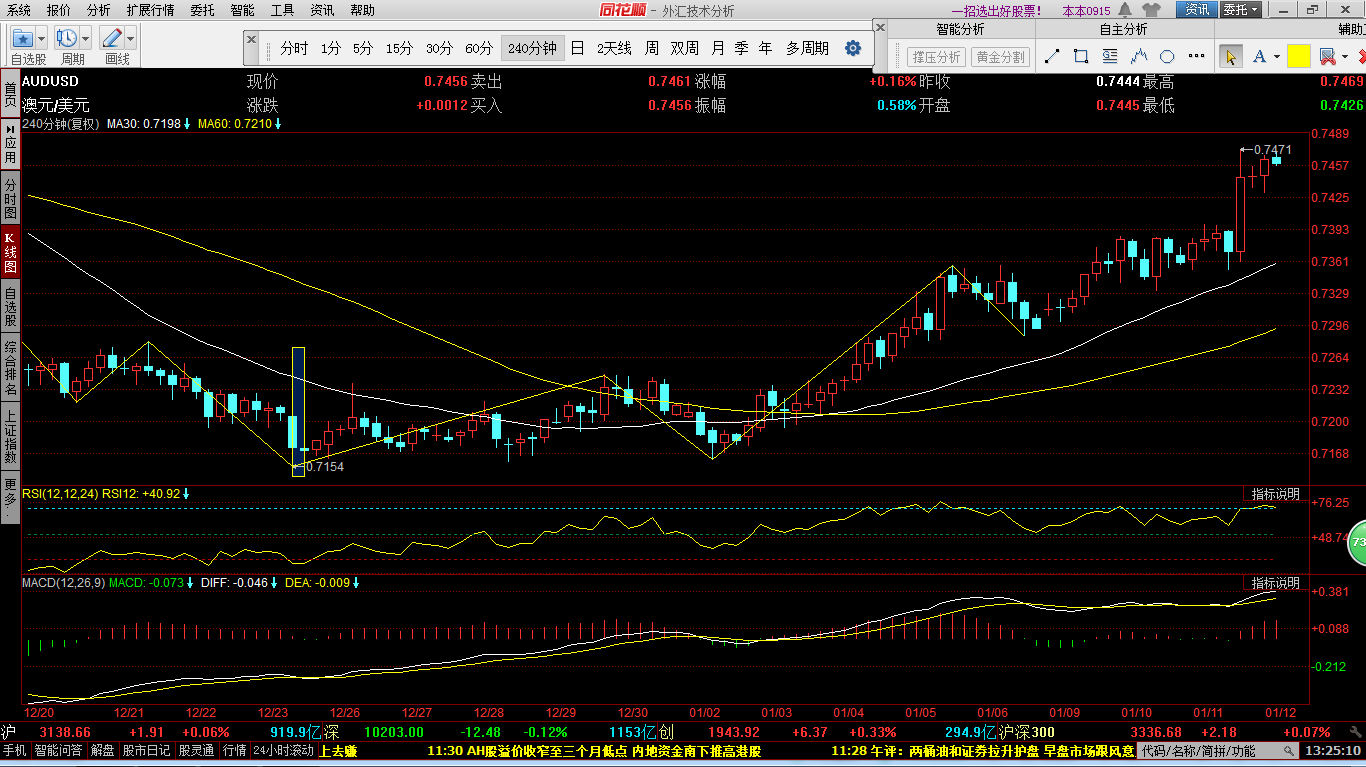Open the 资讯 button in title bar

point(1197,10)
